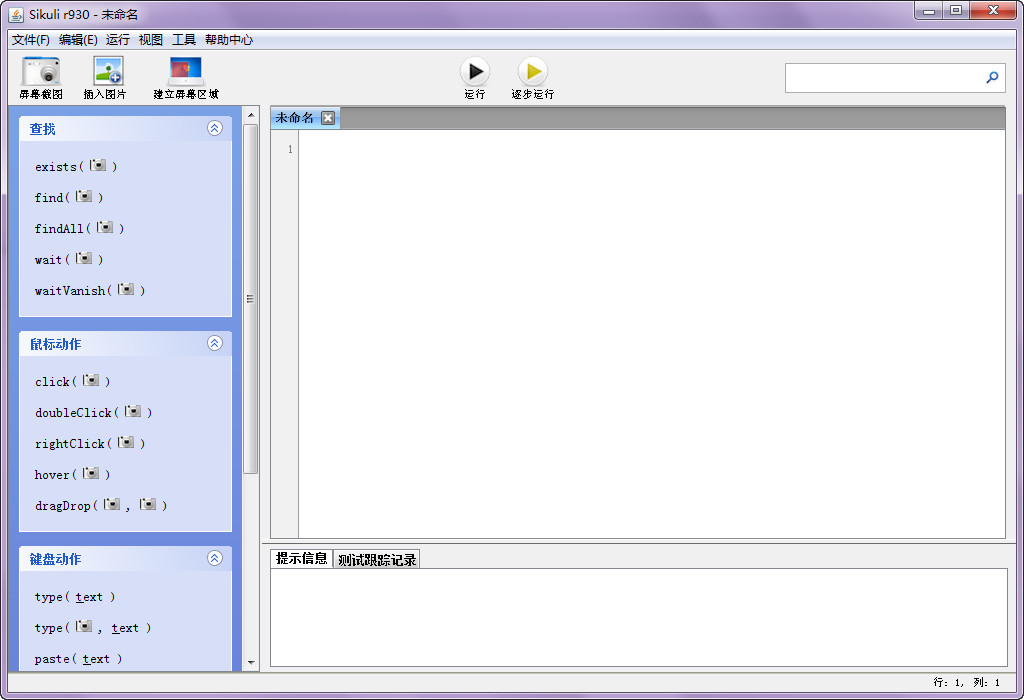Click line number 1 in gutter
The height and width of the screenshot is (700, 1024).
click(290, 150)
